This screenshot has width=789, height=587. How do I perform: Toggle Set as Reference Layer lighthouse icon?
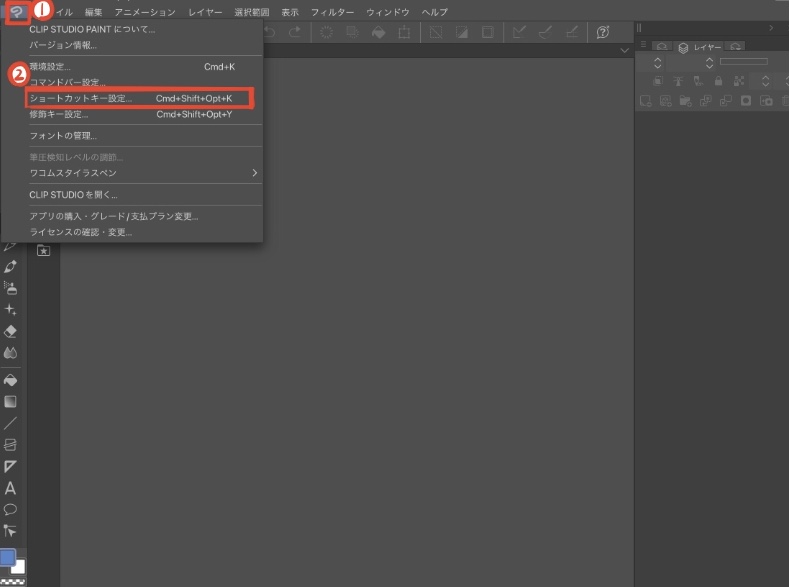coord(678,80)
